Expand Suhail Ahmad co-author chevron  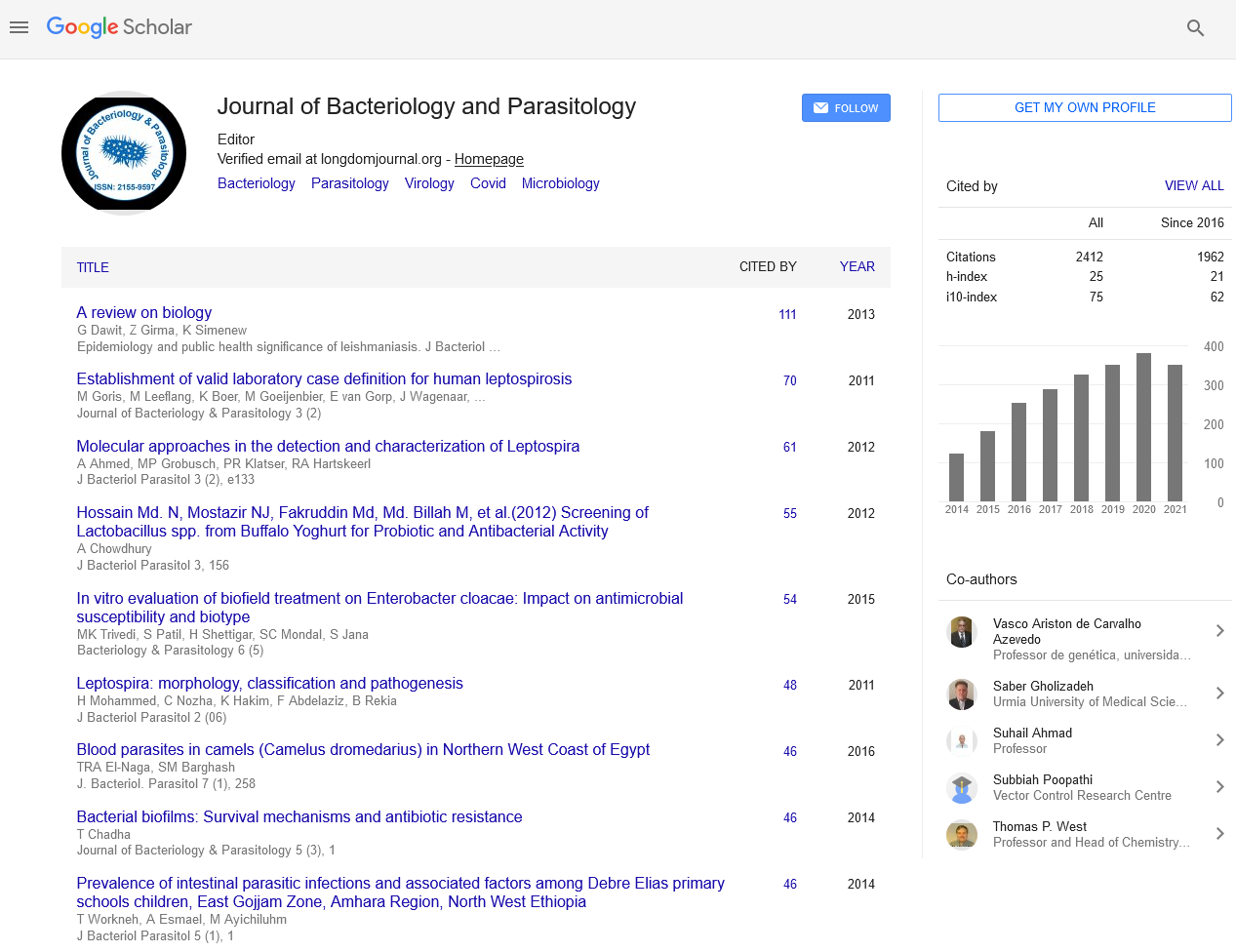(x=1219, y=740)
